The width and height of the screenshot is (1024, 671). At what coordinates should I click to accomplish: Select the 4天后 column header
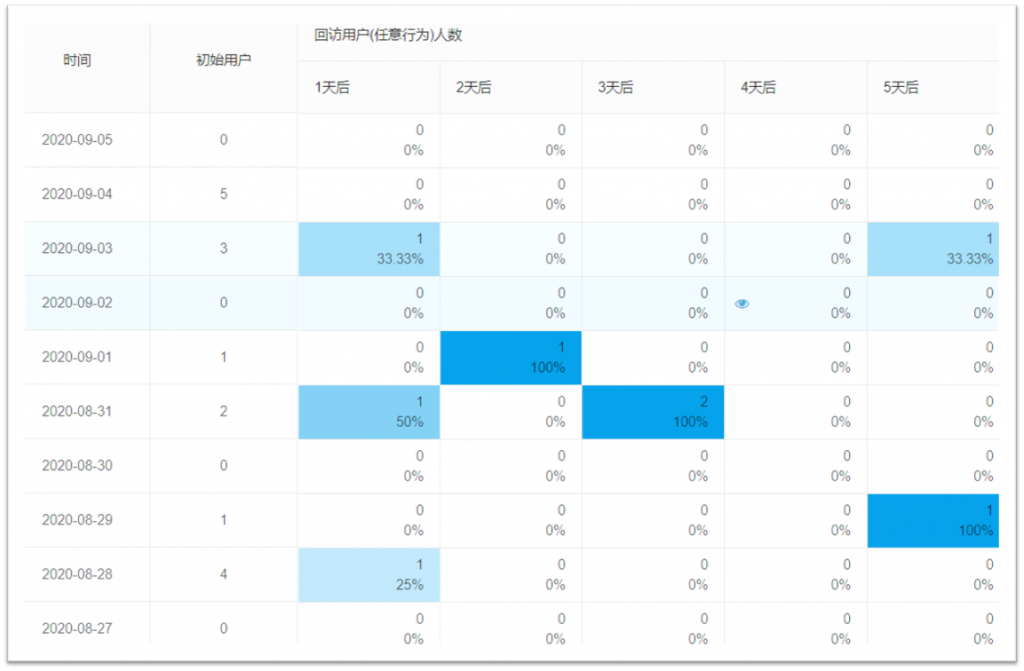pos(758,87)
